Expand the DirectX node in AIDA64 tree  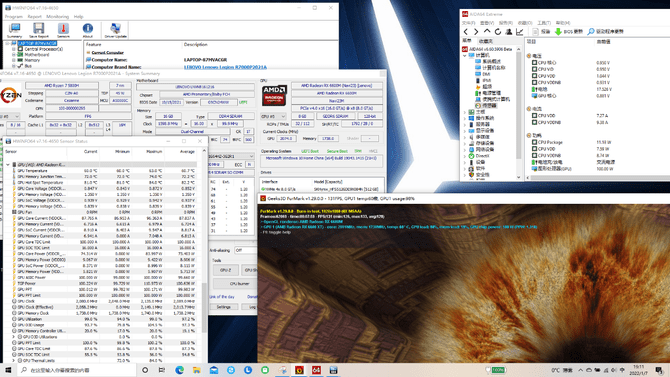[465, 156]
